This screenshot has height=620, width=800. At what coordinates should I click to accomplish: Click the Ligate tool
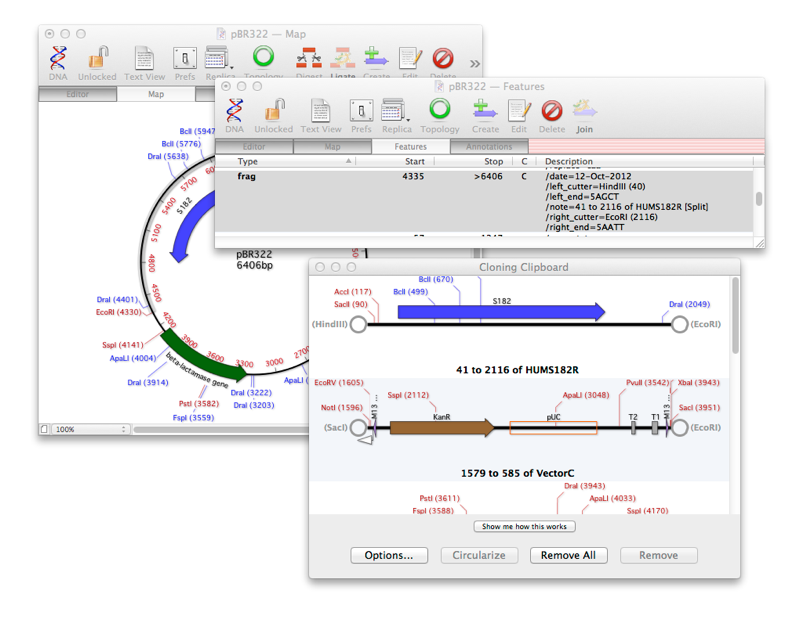pyautogui.click(x=341, y=60)
